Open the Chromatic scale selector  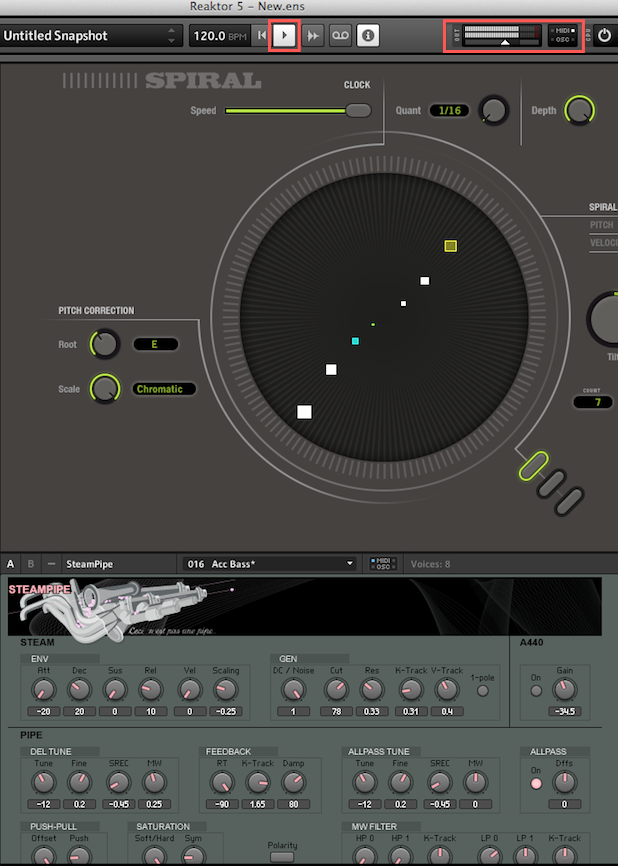(164, 389)
